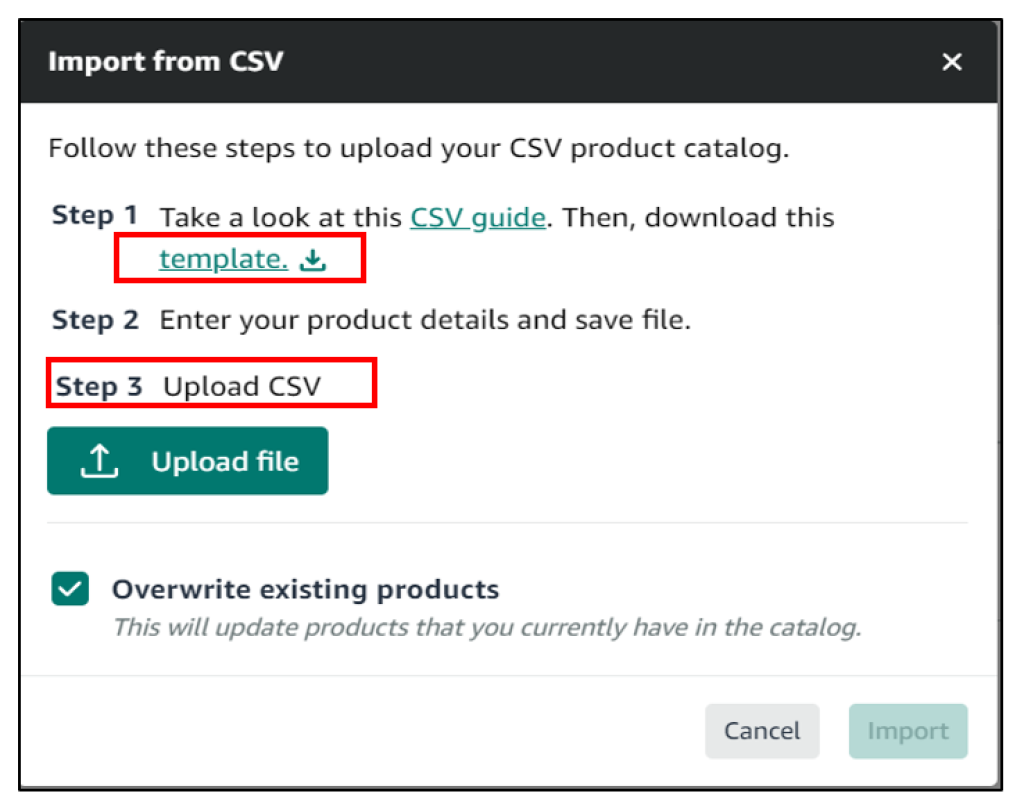
Task: Open the CSV guide link
Action: point(477,217)
